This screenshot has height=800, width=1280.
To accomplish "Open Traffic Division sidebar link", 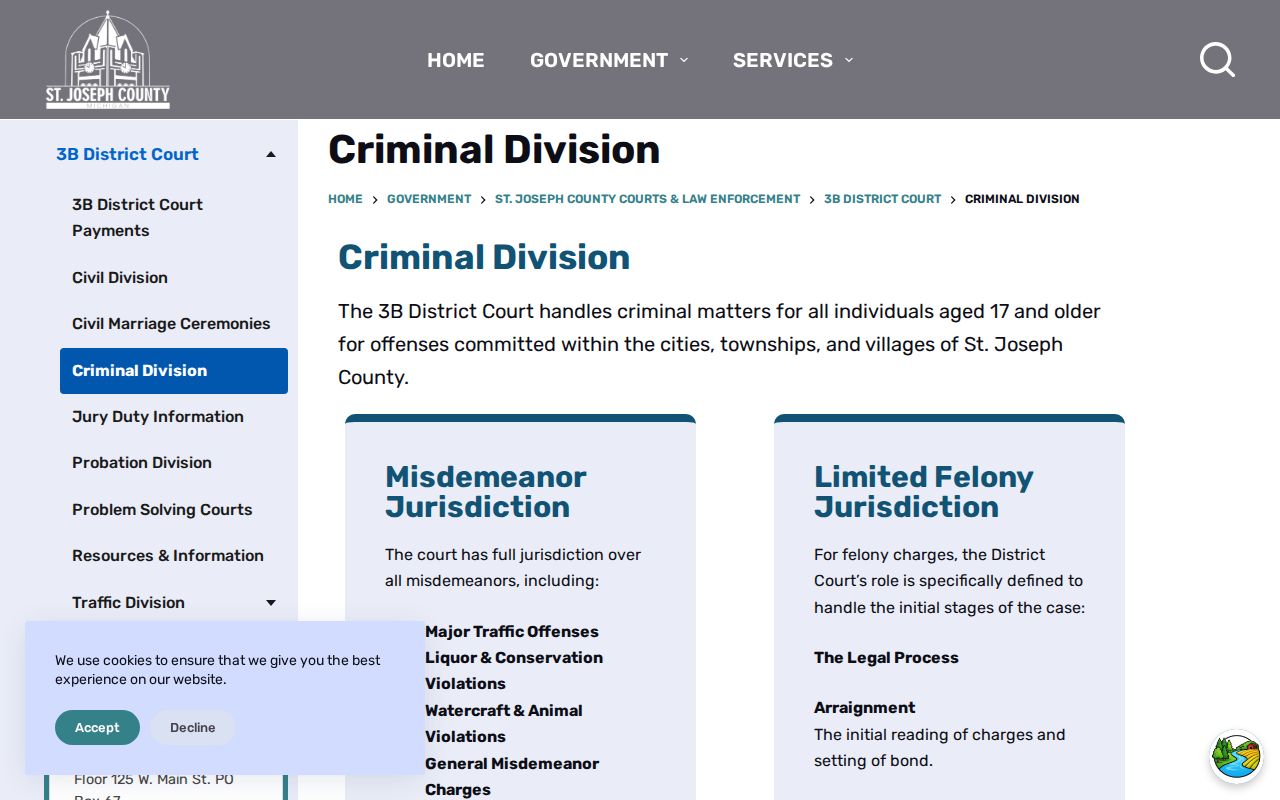I will pos(128,603).
